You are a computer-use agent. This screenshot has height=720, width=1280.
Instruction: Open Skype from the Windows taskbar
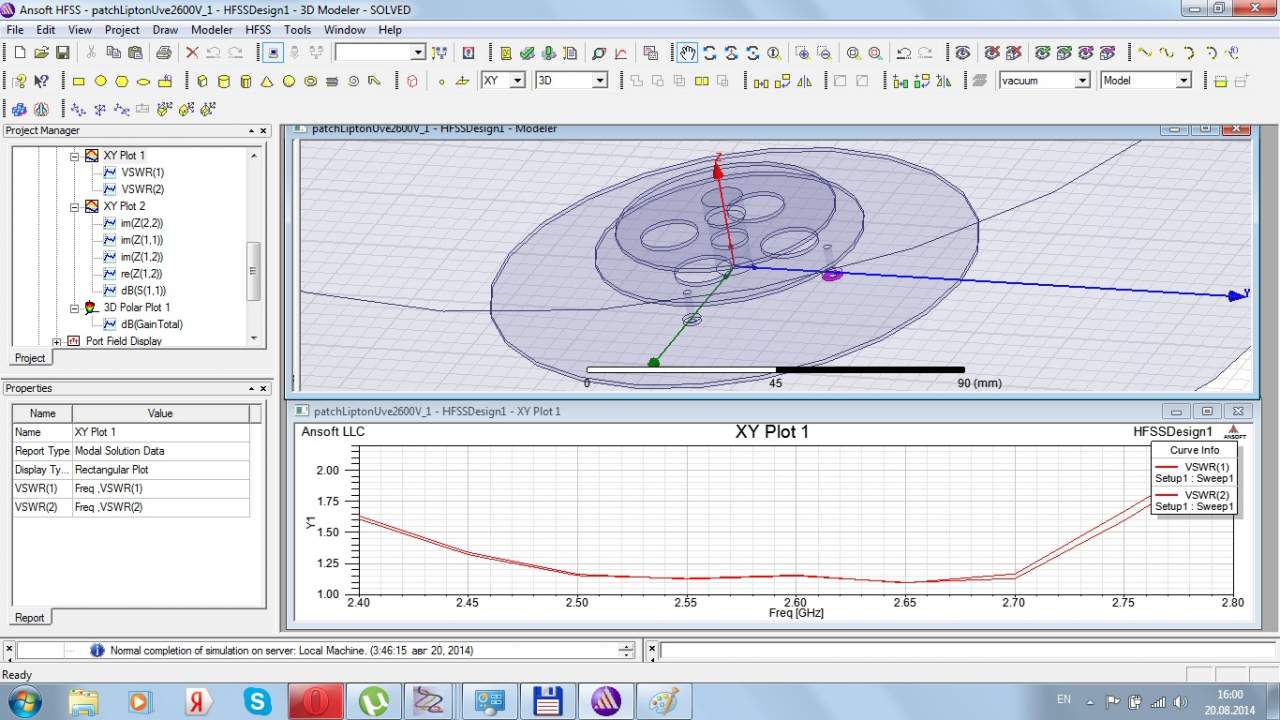click(x=257, y=701)
